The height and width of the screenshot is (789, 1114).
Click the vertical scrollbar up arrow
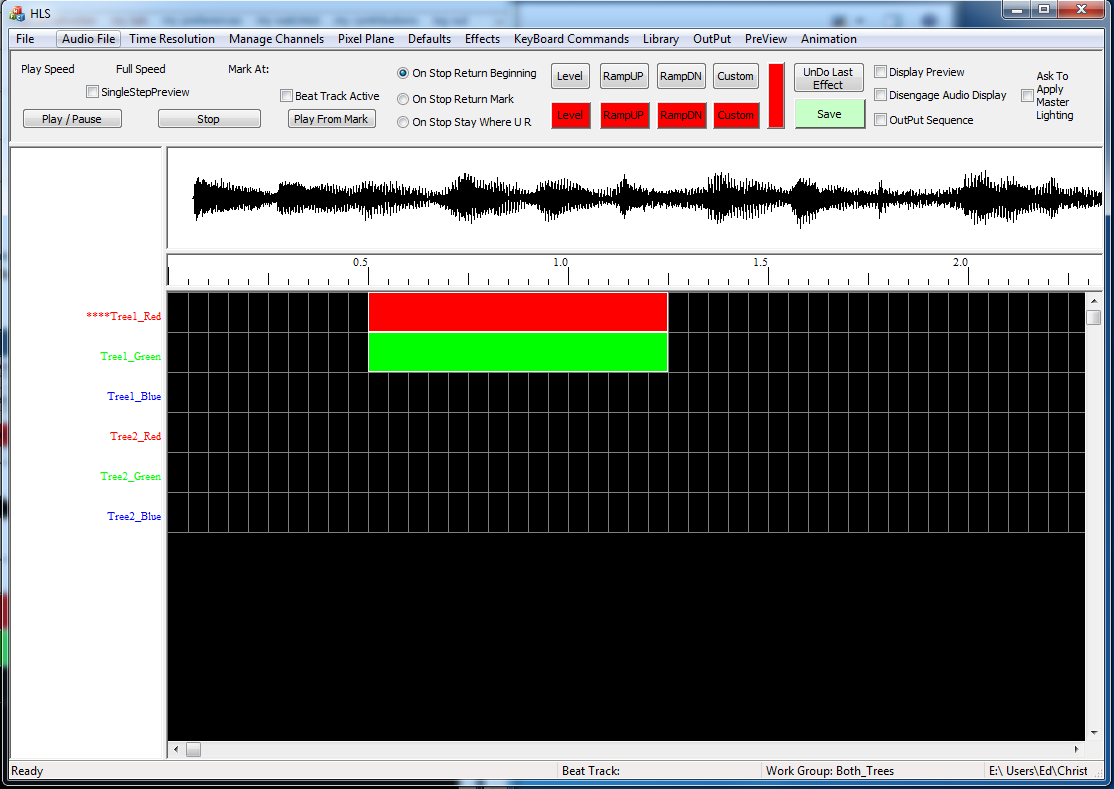click(1093, 301)
